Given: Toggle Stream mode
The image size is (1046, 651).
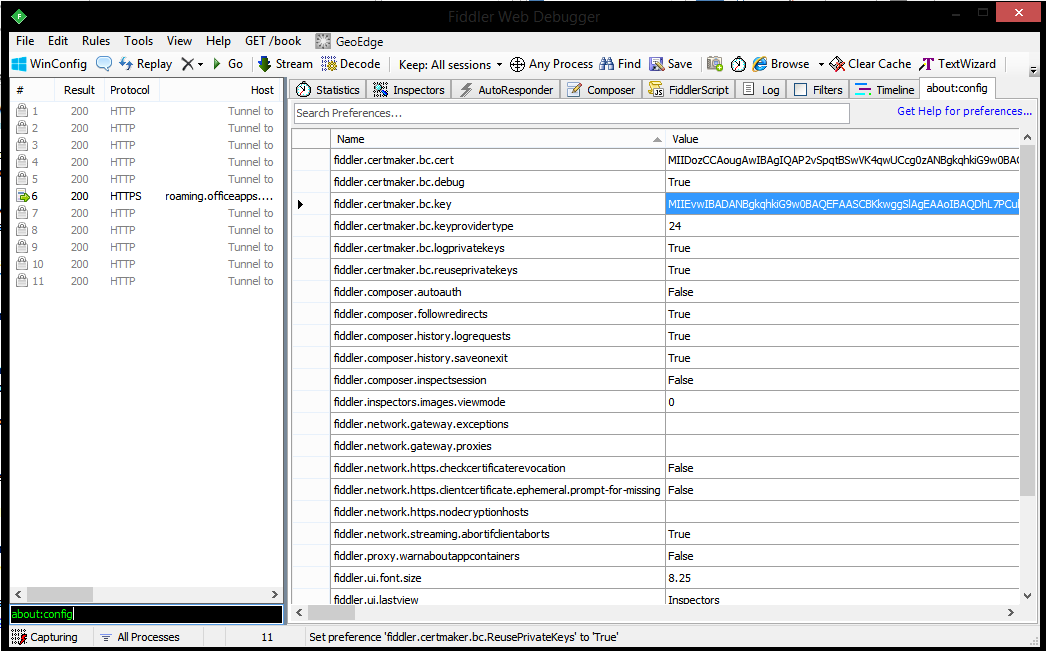Looking at the screenshot, I should tap(285, 64).
